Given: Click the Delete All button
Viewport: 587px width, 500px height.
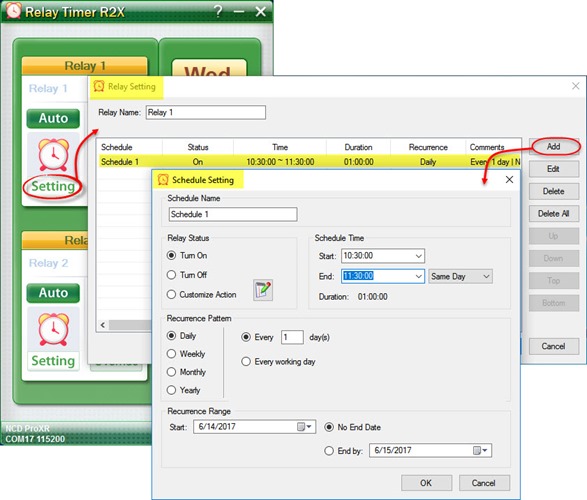Looking at the screenshot, I should tap(554, 214).
